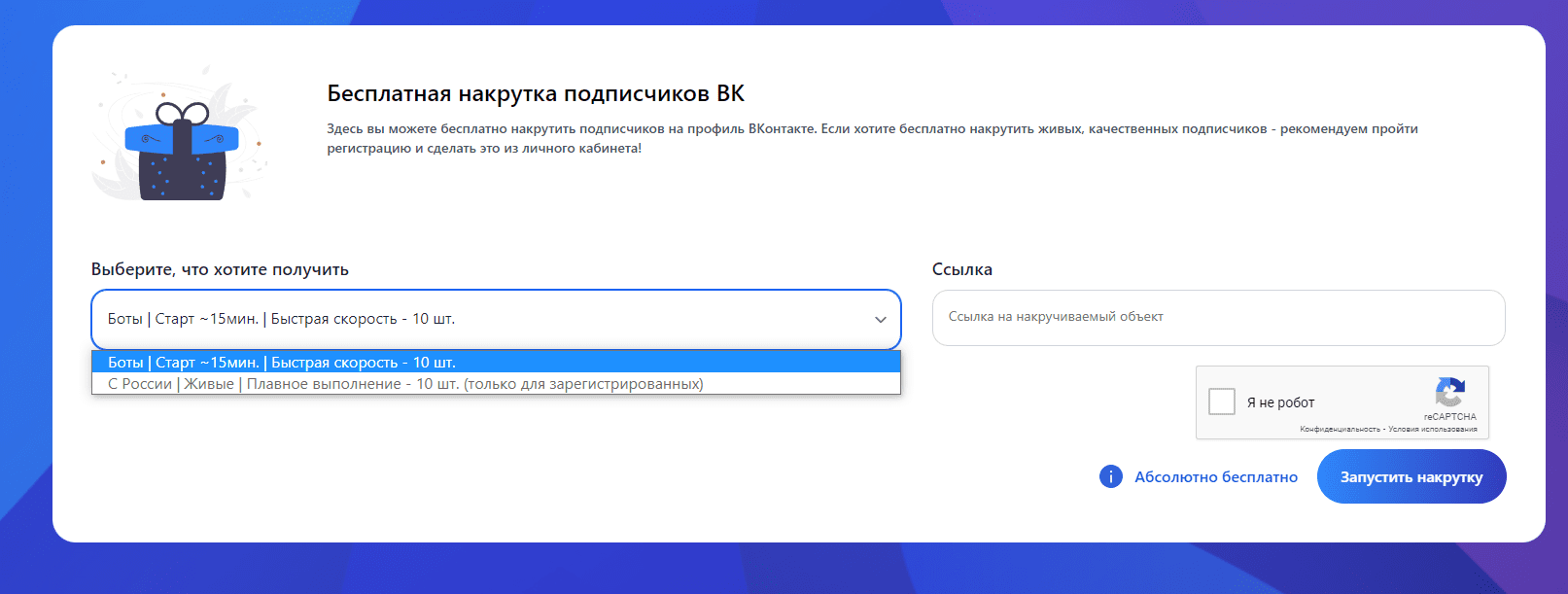Click the small "reCAPTCHA" caption text
Screen dimensions: 1568x594
click(x=1449, y=416)
